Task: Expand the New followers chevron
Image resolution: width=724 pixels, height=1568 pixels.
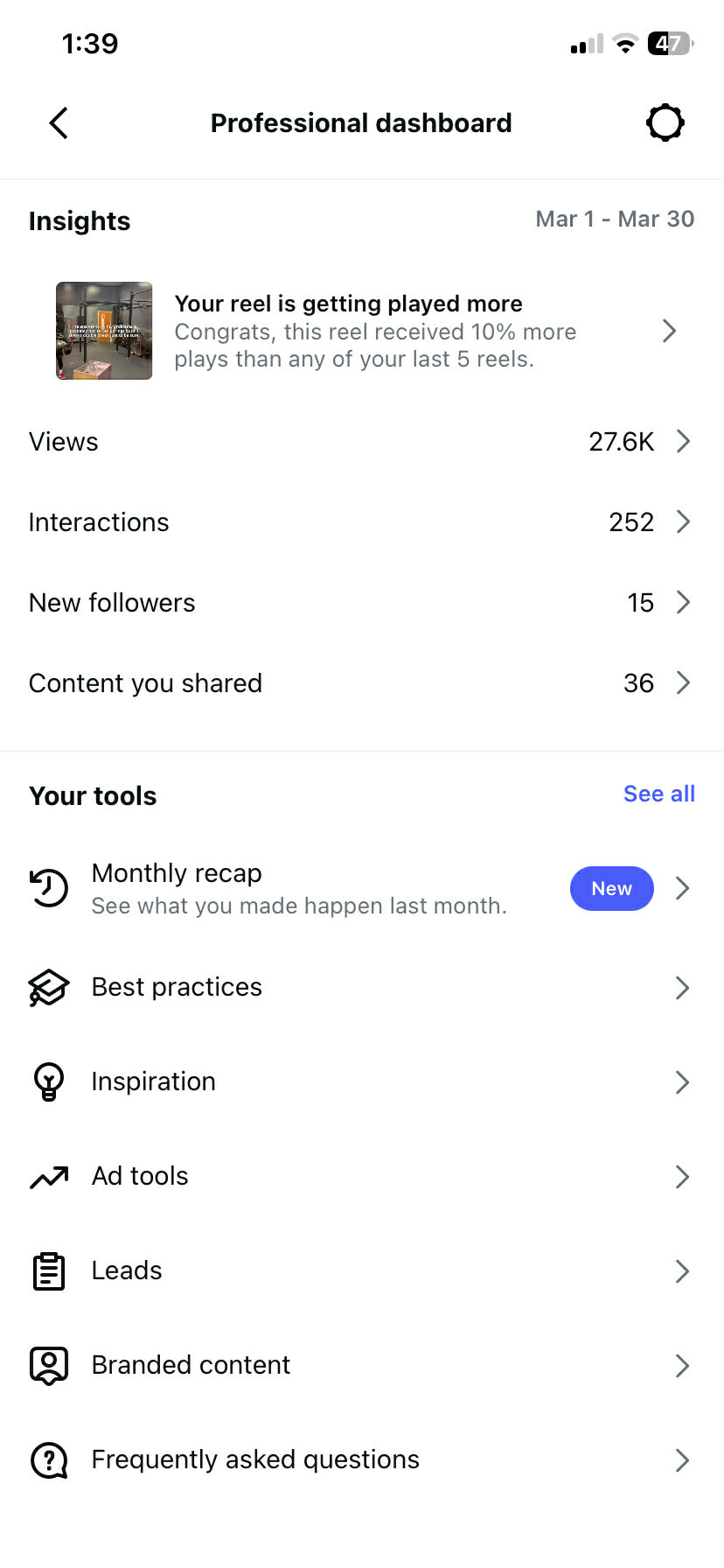Action: (683, 603)
